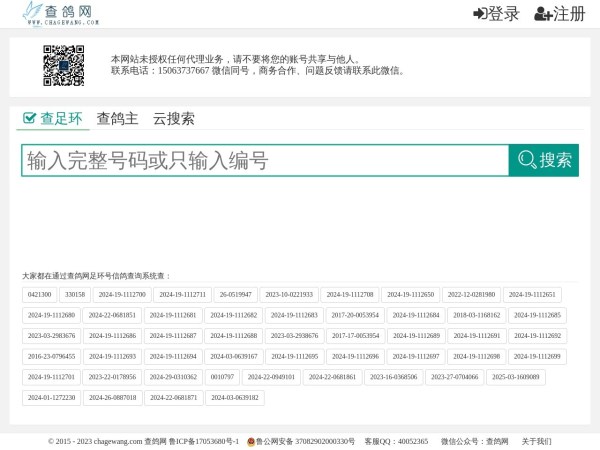Click tag 26-0519947
Screen dimensions: 600x450
pyautogui.click(x=236, y=295)
